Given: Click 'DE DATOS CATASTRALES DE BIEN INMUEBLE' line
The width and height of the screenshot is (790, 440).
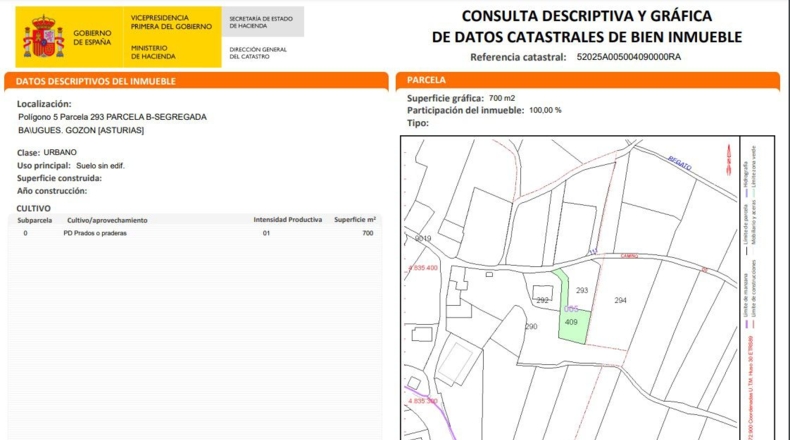Looking at the screenshot, I should click(x=587, y=37).
